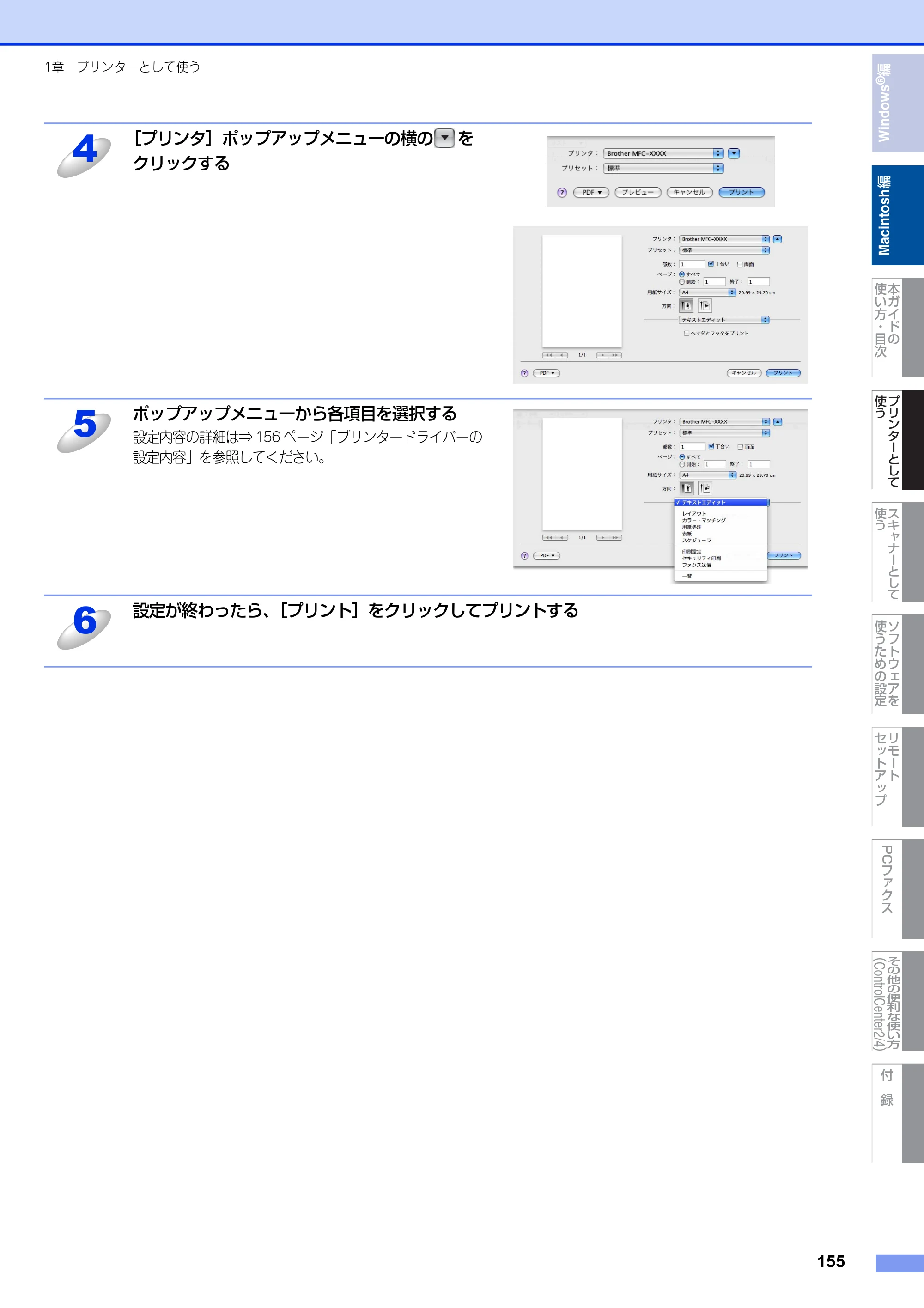
Task: Select landscape orientation in dialog with open popup menu
Action: point(705,488)
